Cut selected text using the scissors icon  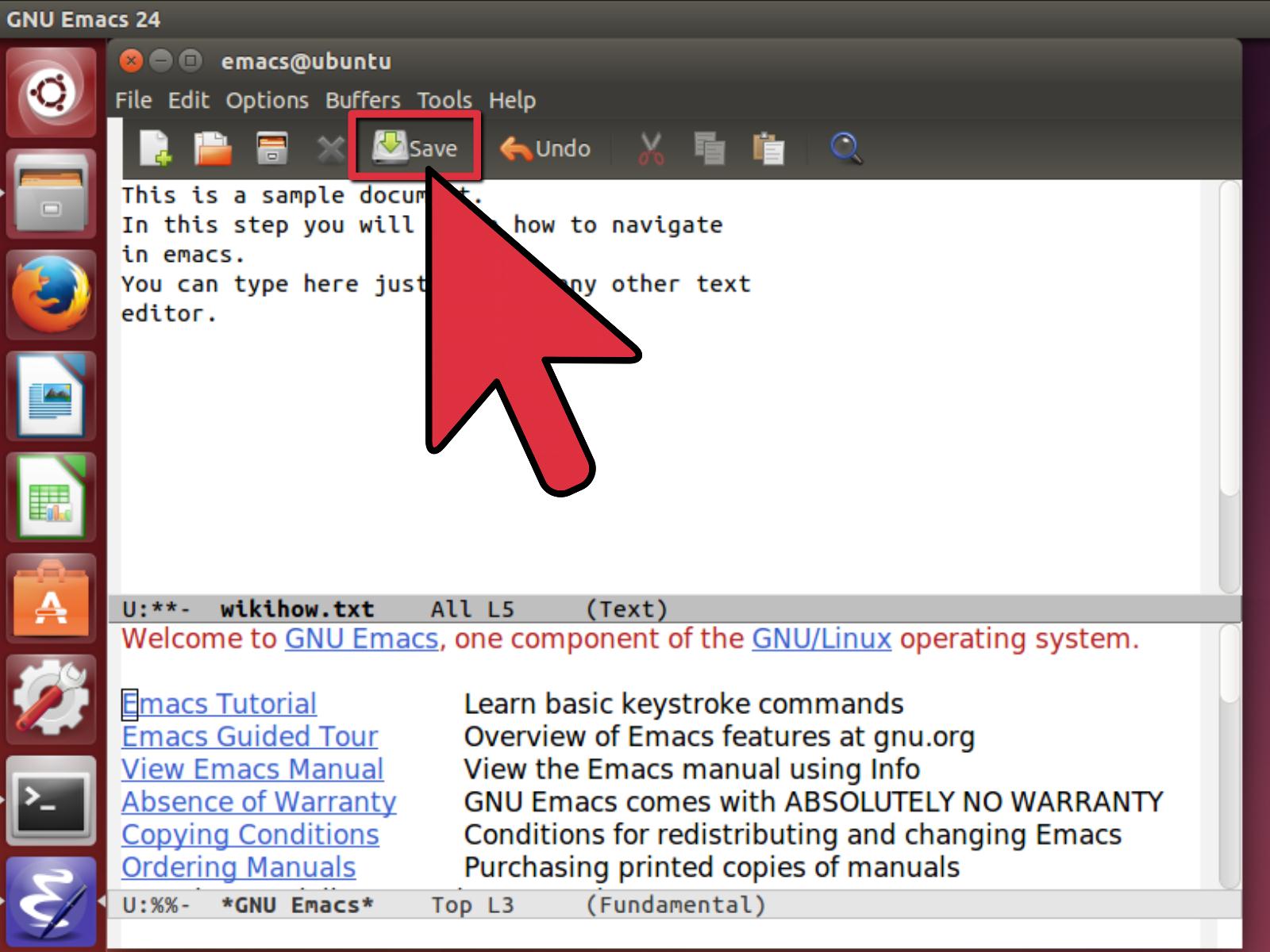(x=649, y=148)
